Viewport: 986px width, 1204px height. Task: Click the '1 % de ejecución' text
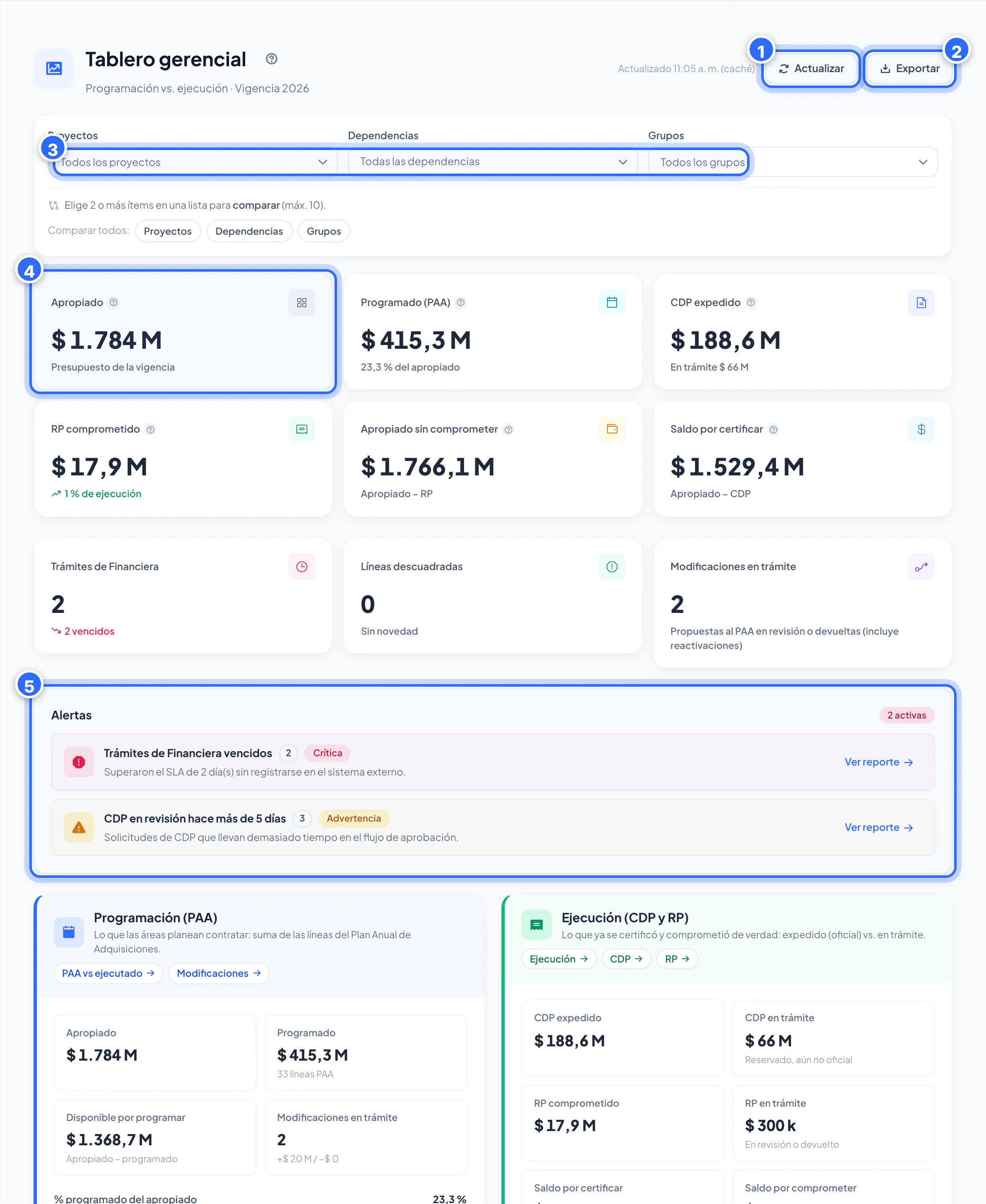(103, 493)
